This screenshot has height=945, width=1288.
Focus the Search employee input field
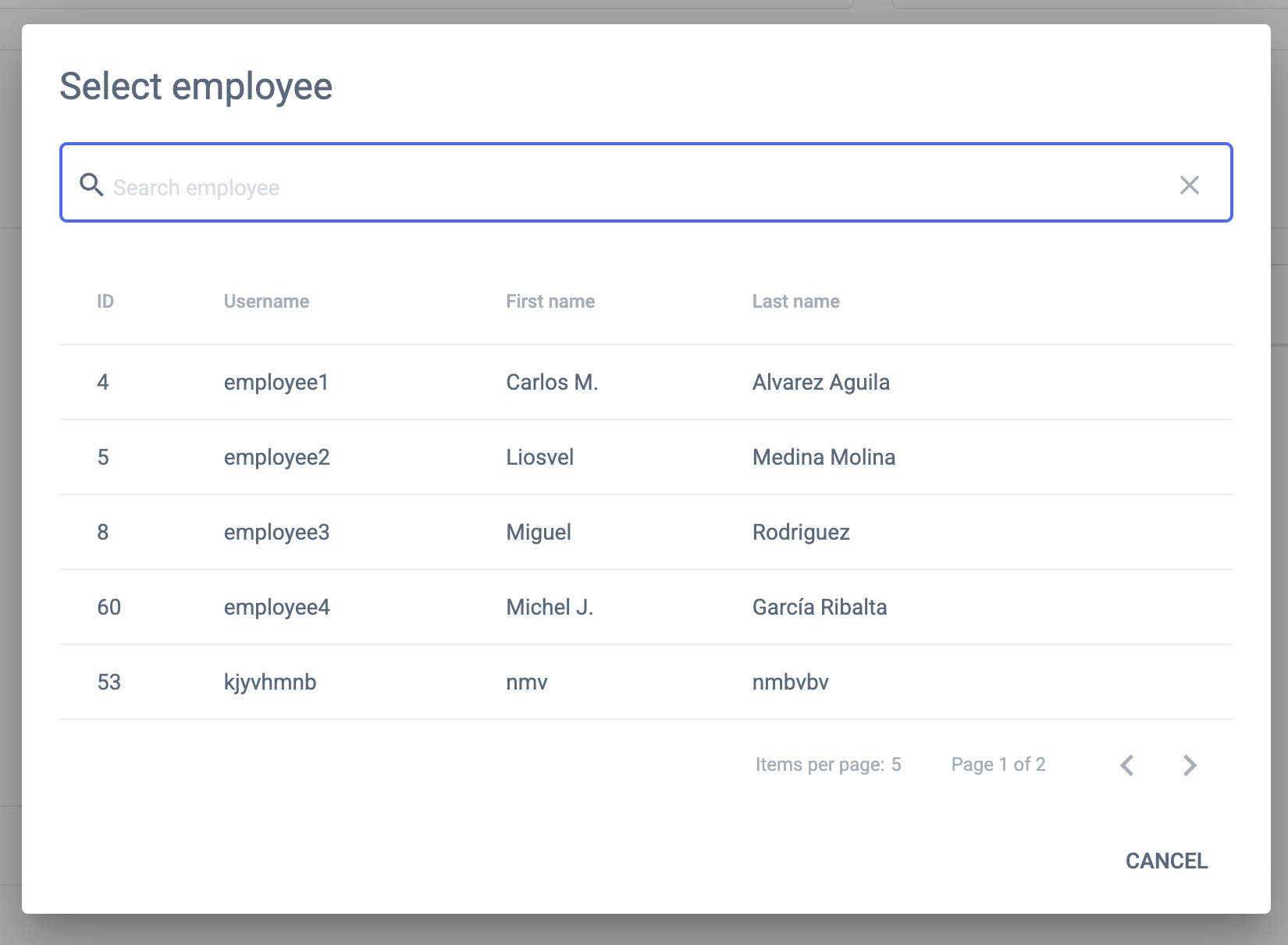tap(624, 187)
